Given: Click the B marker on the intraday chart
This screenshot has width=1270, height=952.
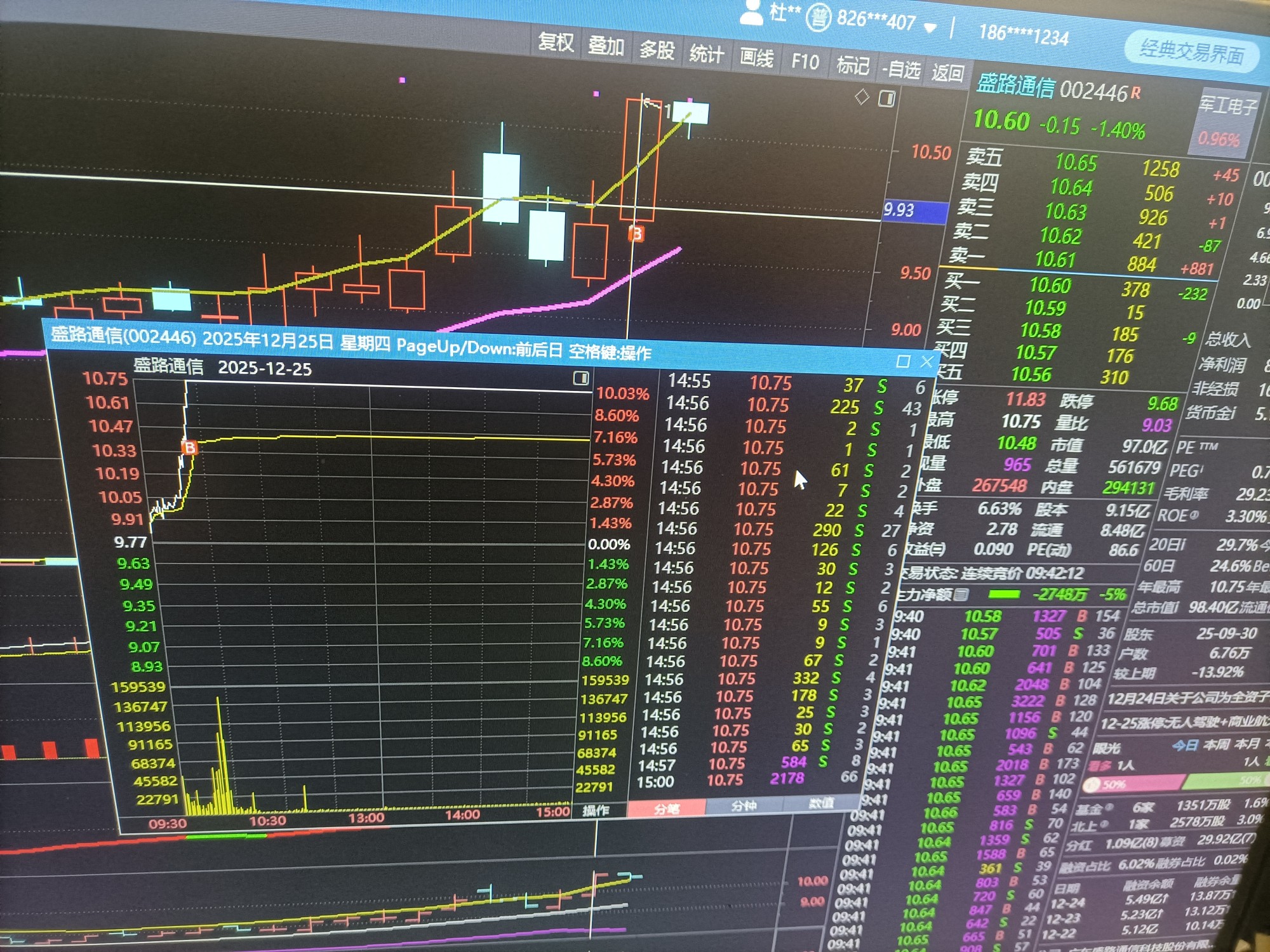Looking at the screenshot, I should (189, 448).
